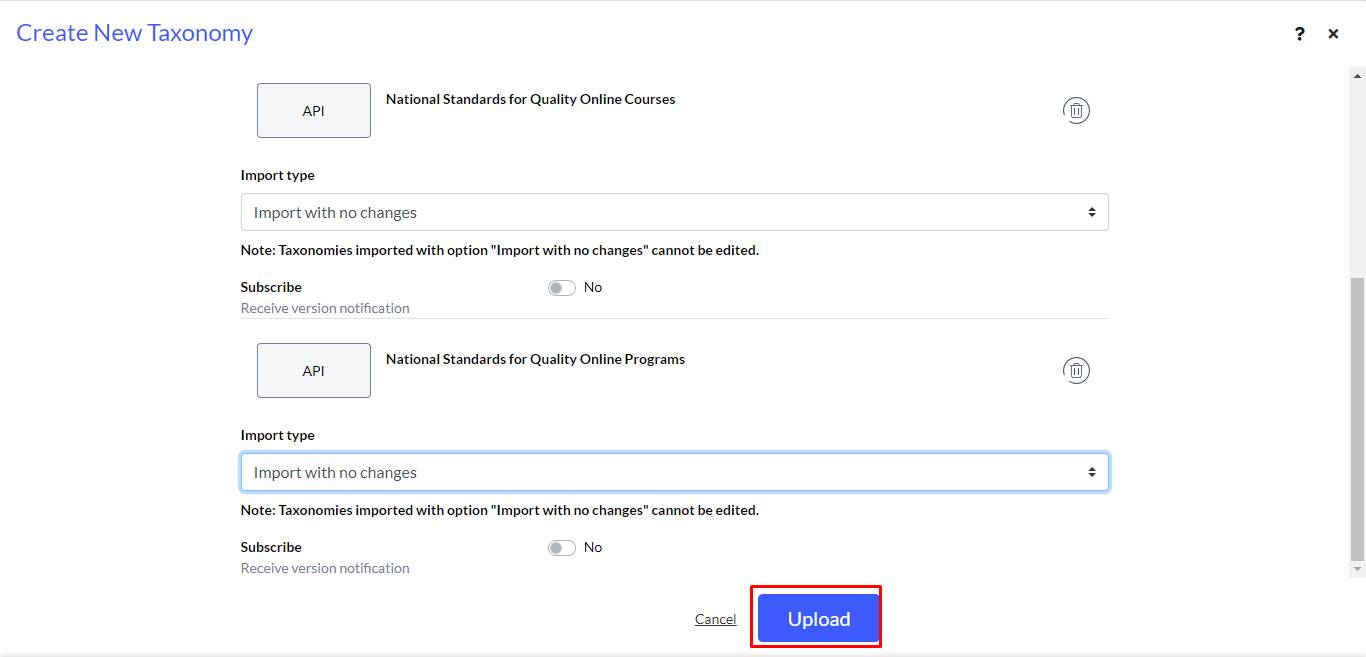Select the API tile for Online Courses
1366x657 pixels.
tap(314, 110)
